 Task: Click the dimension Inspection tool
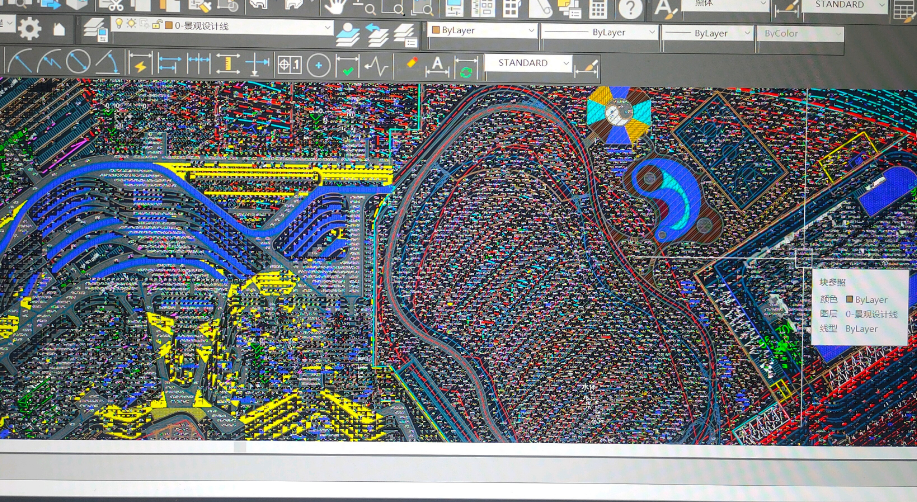coord(347,66)
